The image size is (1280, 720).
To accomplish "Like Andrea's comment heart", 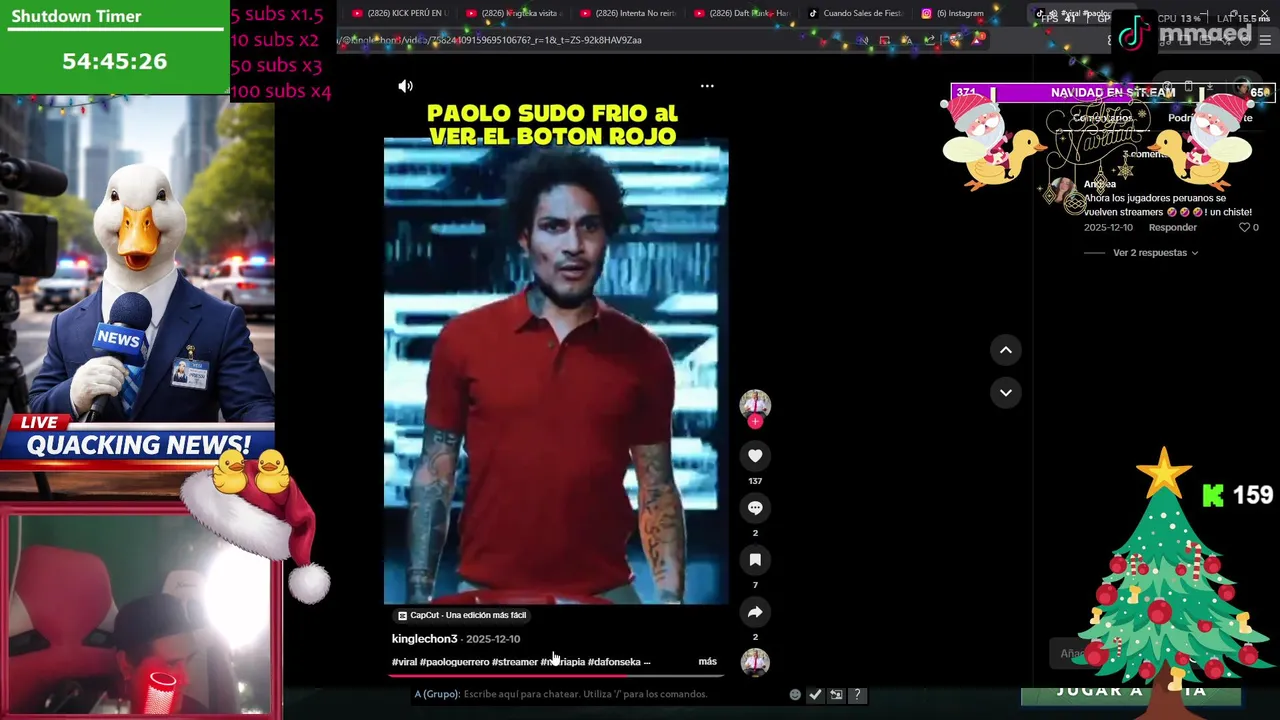I will click(1245, 228).
